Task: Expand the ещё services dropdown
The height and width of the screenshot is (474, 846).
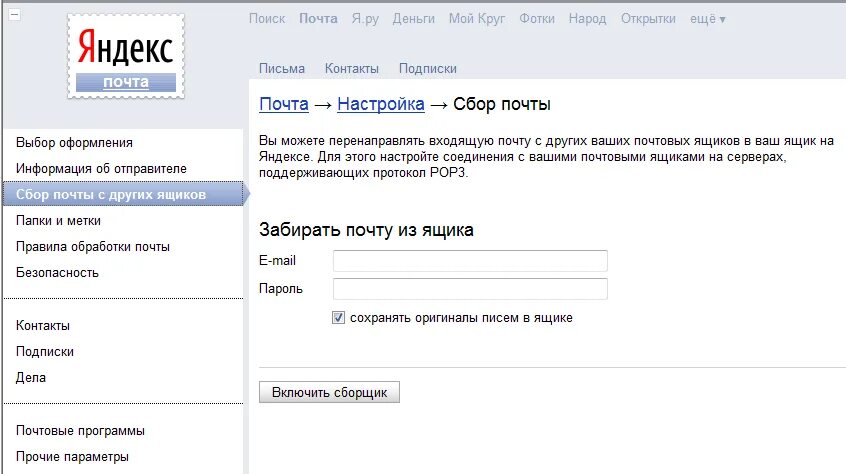Action: 707,19
